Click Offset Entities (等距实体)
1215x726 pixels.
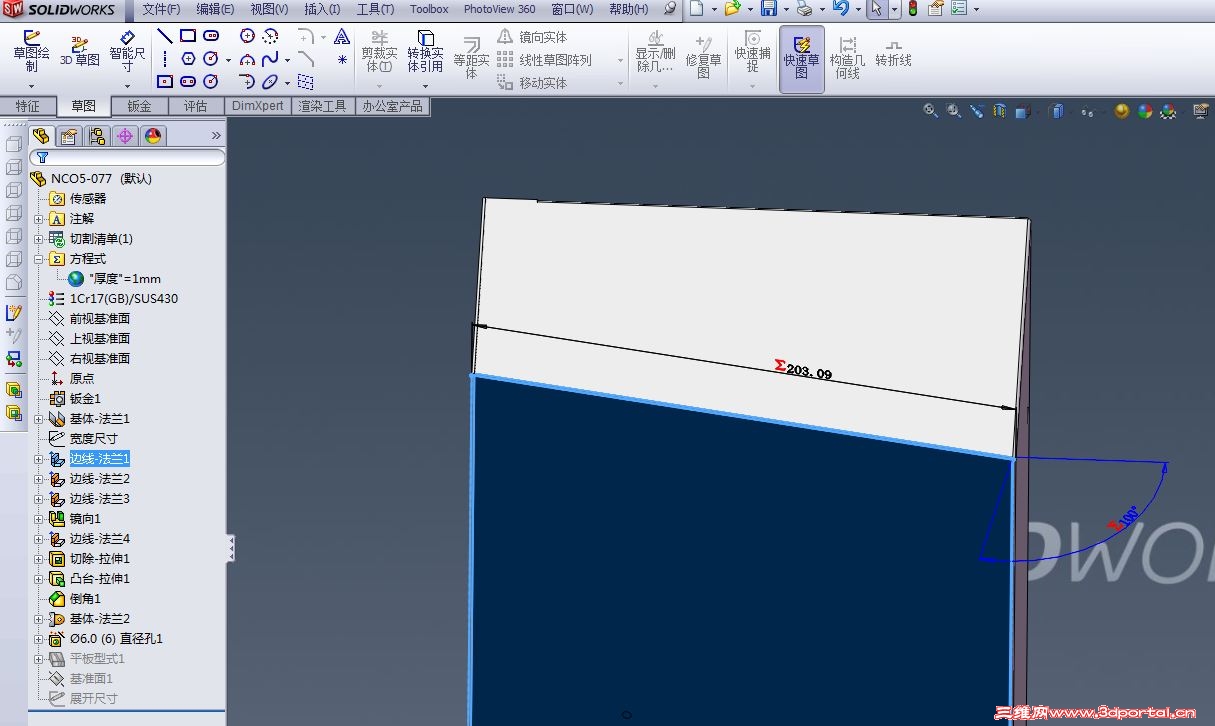pyautogui.click(x=471, y=58)
